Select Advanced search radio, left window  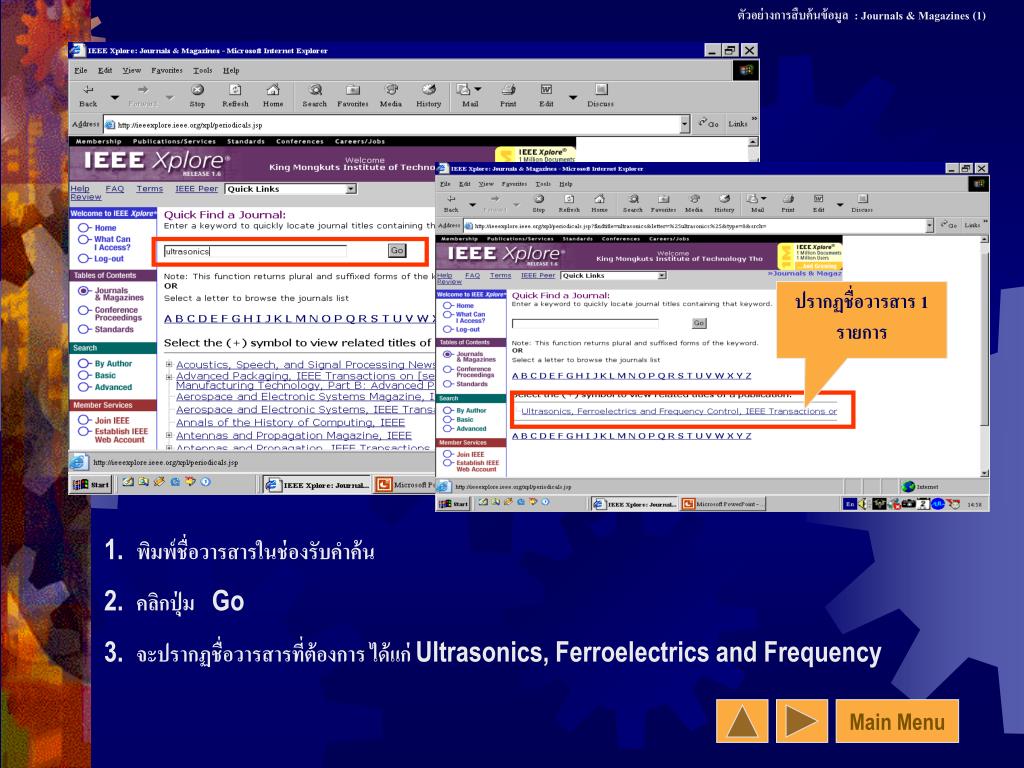click(x=84, y=387)
